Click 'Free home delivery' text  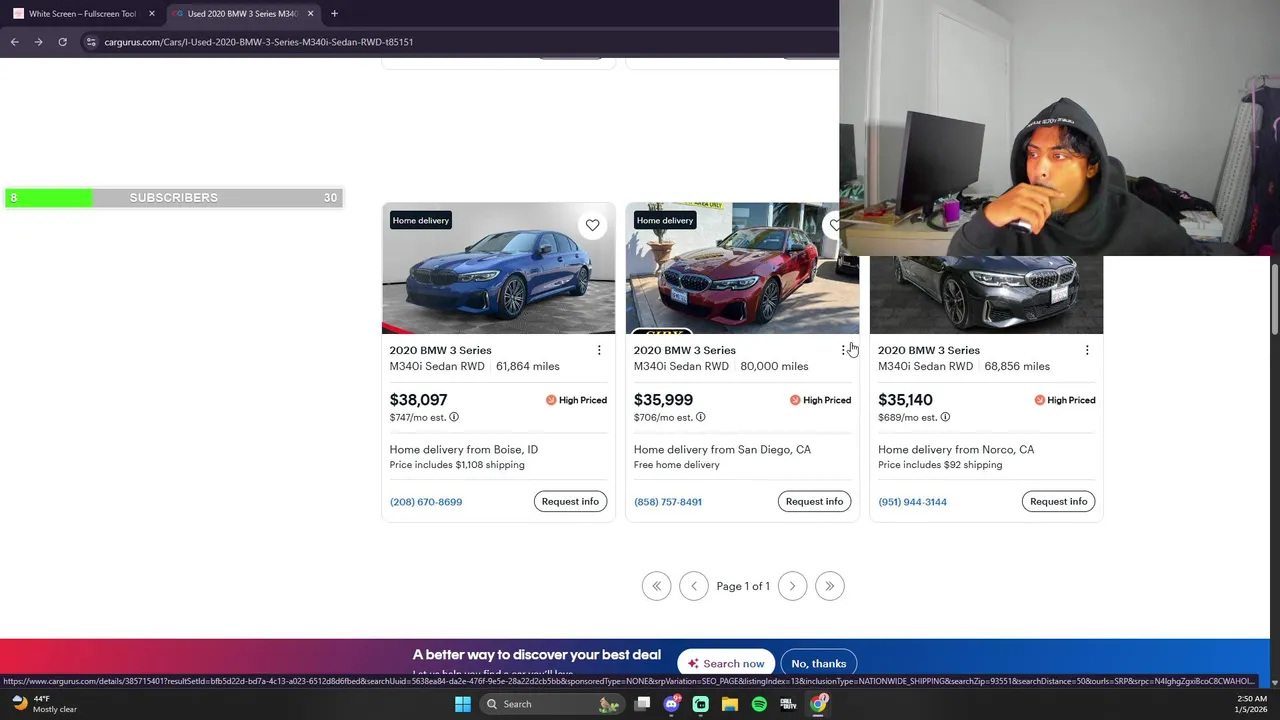click(x=676, y=465)
